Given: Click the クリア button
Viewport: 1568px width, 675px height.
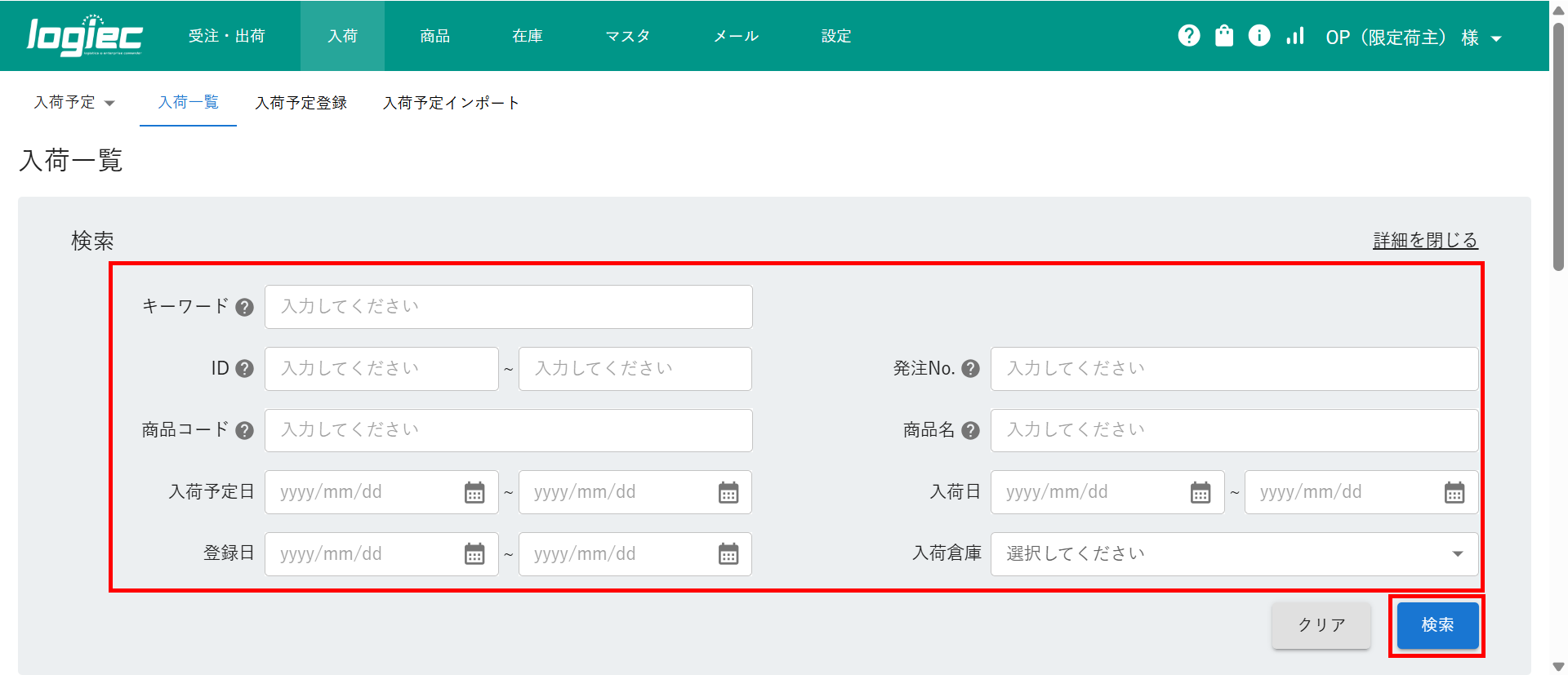Looking at the screenshot, I should tap(1321, 625).
